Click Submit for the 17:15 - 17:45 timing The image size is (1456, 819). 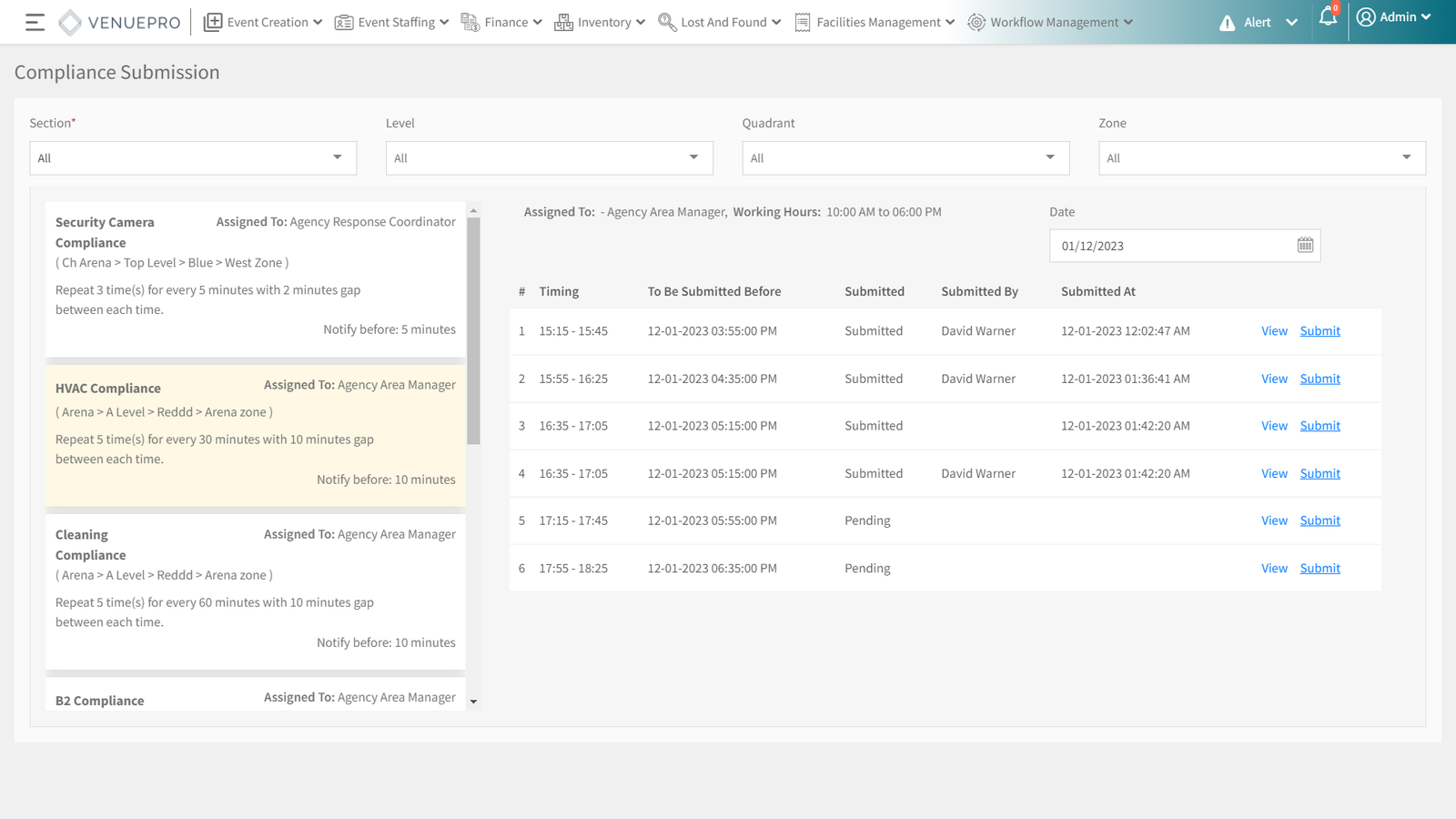coord(1319,521)
